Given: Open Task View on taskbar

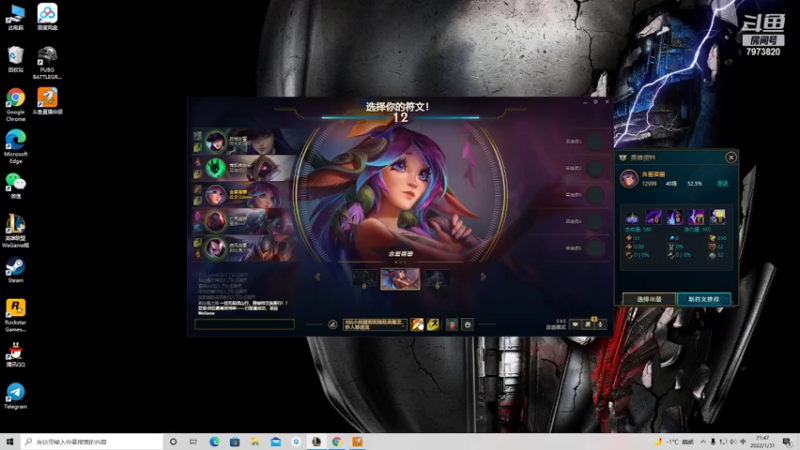Looking at the screenshot, I should (x=193, y=442).
